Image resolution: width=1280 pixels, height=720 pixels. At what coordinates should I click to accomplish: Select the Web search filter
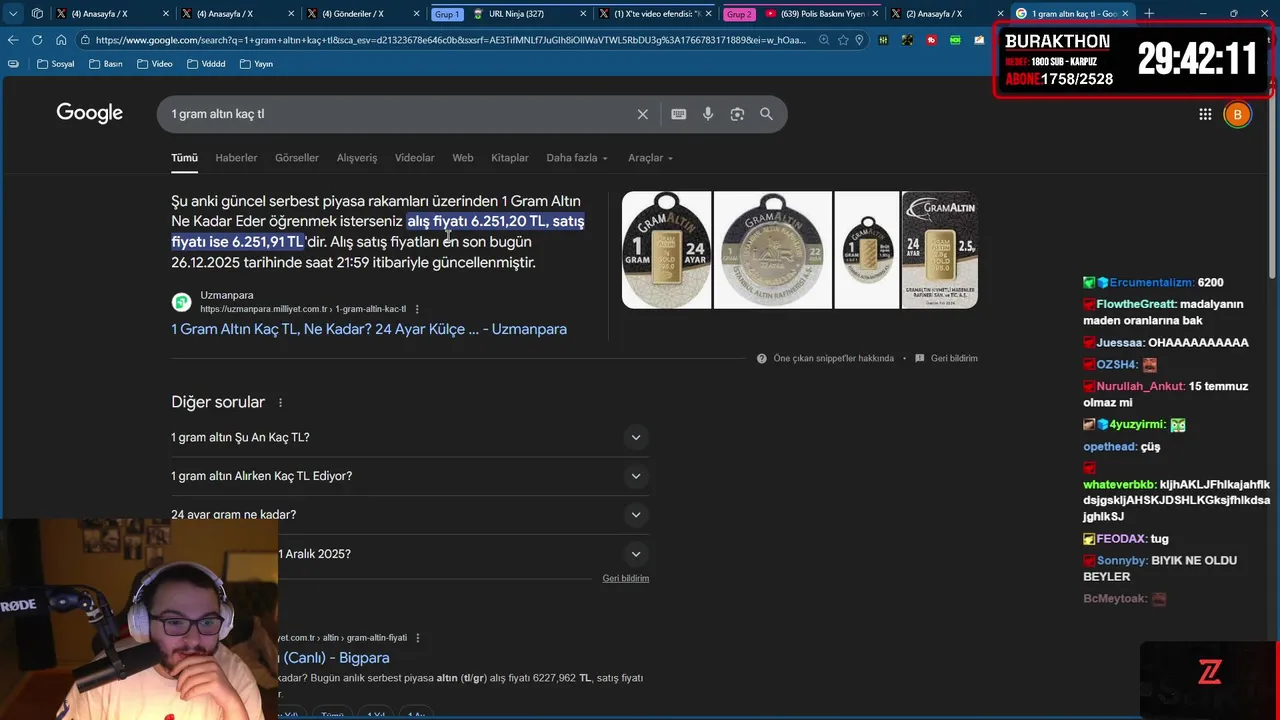point(462,158)
